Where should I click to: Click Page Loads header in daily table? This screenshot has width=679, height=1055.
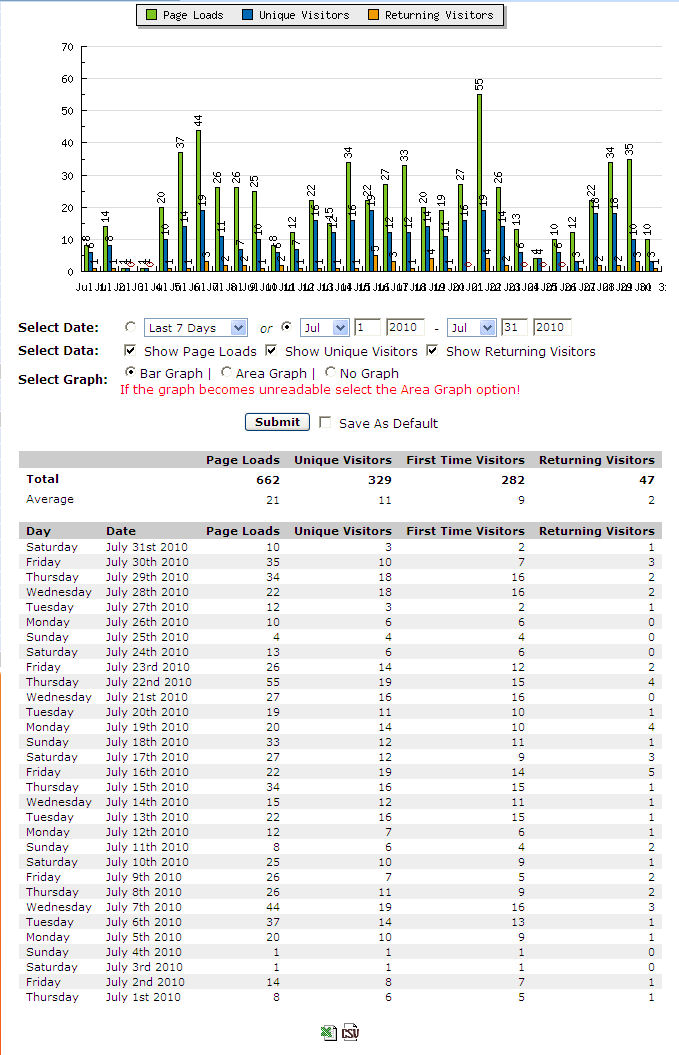click(242, 531)
